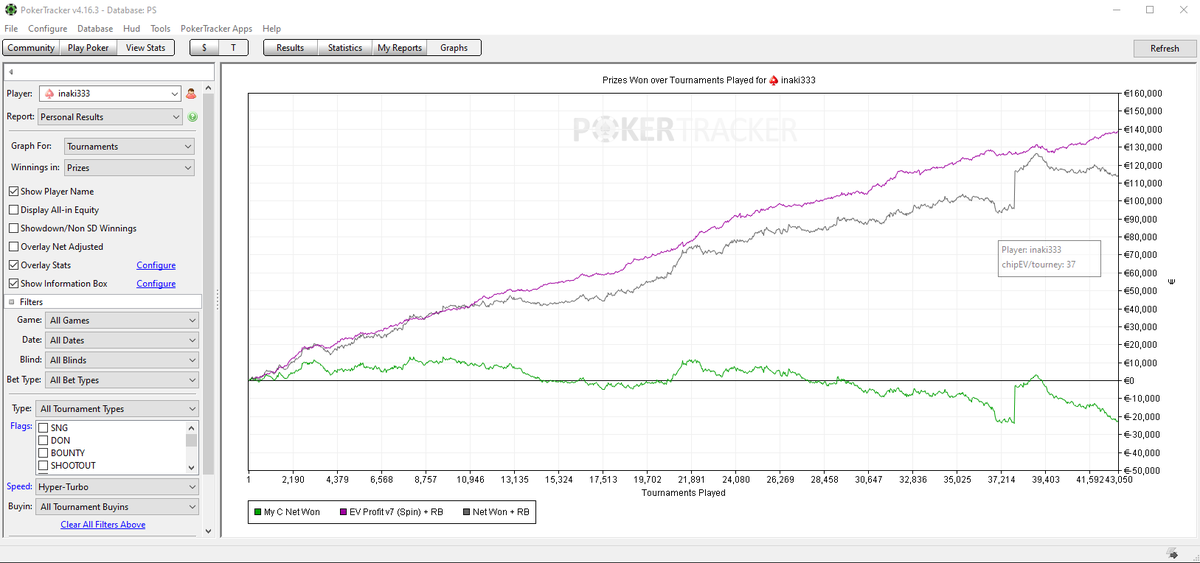The height and width of the screenshot is (563, 1200).
Task: Click Clear All Filters Above link
Action: click(103, 524)
